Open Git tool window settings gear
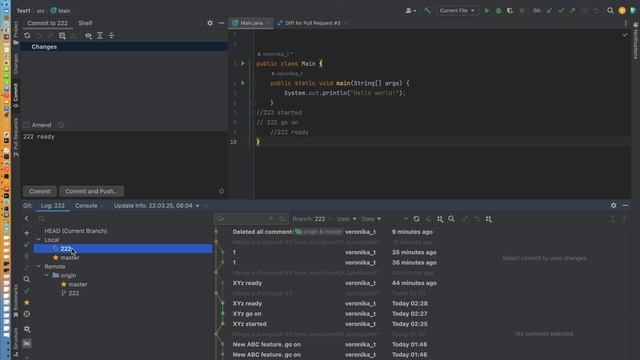Screen dimensions: 640x360 click(x=613, y=206)
